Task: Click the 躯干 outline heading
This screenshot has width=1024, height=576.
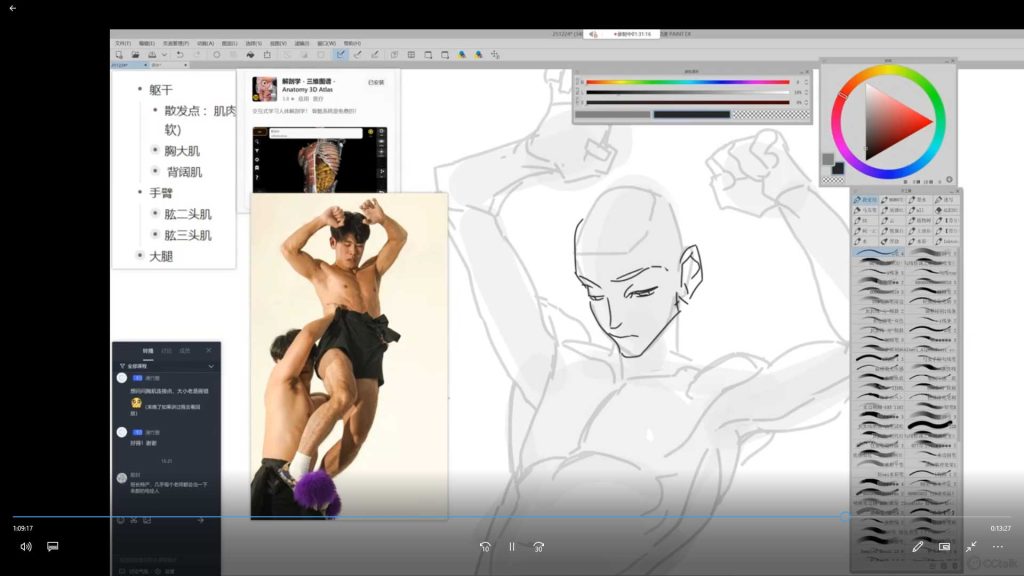Action: [x=161, y=89]
